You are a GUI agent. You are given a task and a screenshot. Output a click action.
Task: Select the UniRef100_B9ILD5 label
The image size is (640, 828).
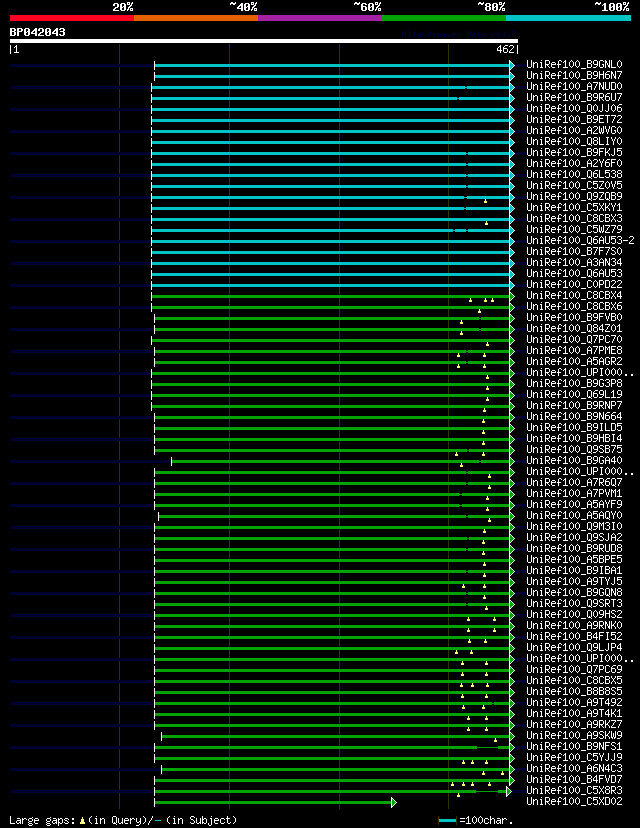coord(574,428)
